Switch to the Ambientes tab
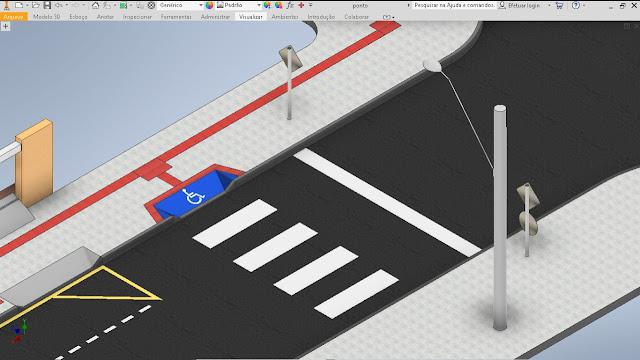Screen dimensions: 640x360 (x=284, y=17)
